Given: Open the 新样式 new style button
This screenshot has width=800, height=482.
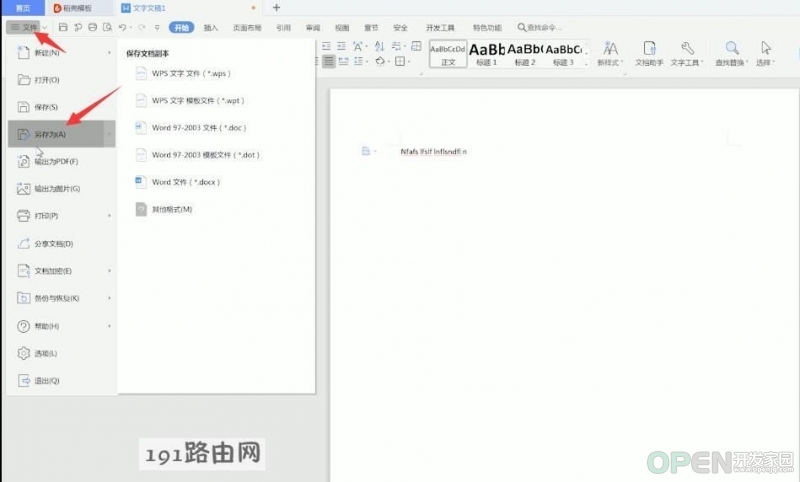Looking at the screenshot, I should point(610,54).
